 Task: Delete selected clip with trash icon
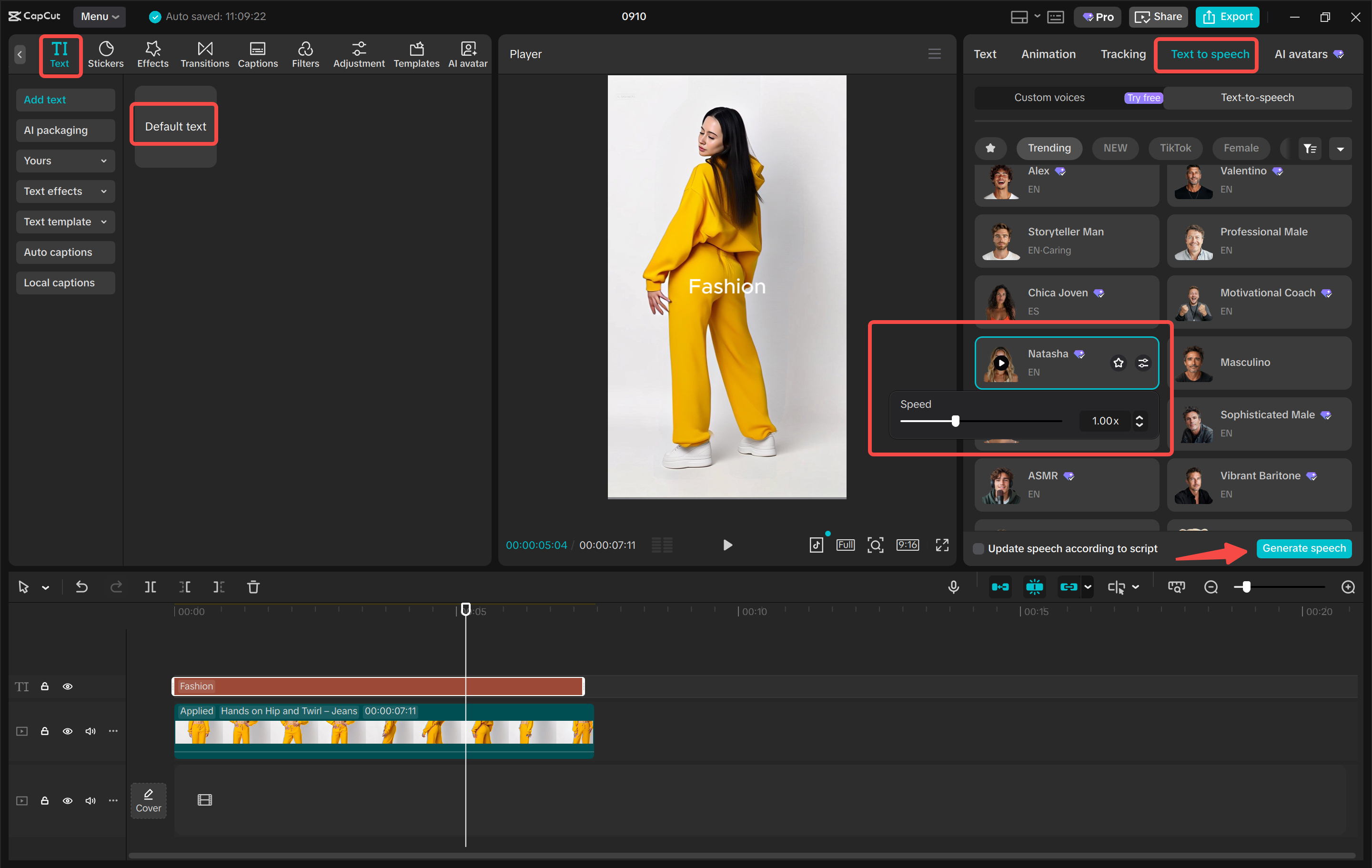253,586
